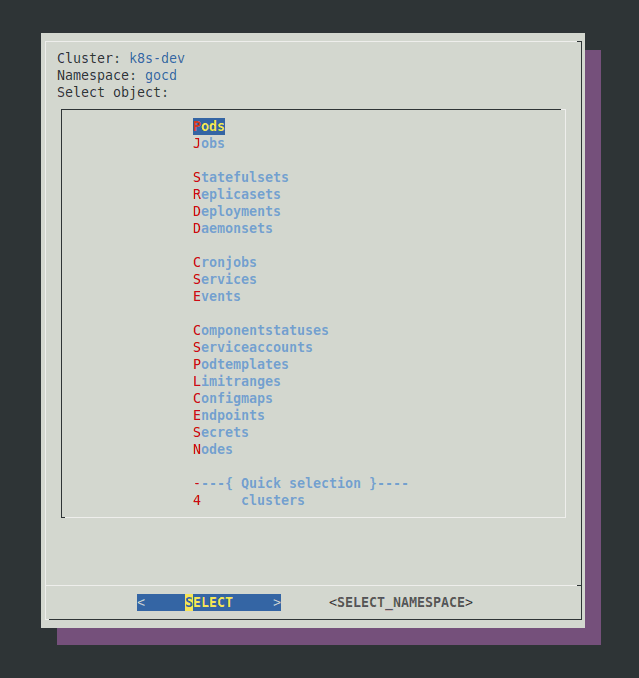Pick the Replicasets object type
Image resolution: width=639 pixels, height=678 pixels.
237,195
